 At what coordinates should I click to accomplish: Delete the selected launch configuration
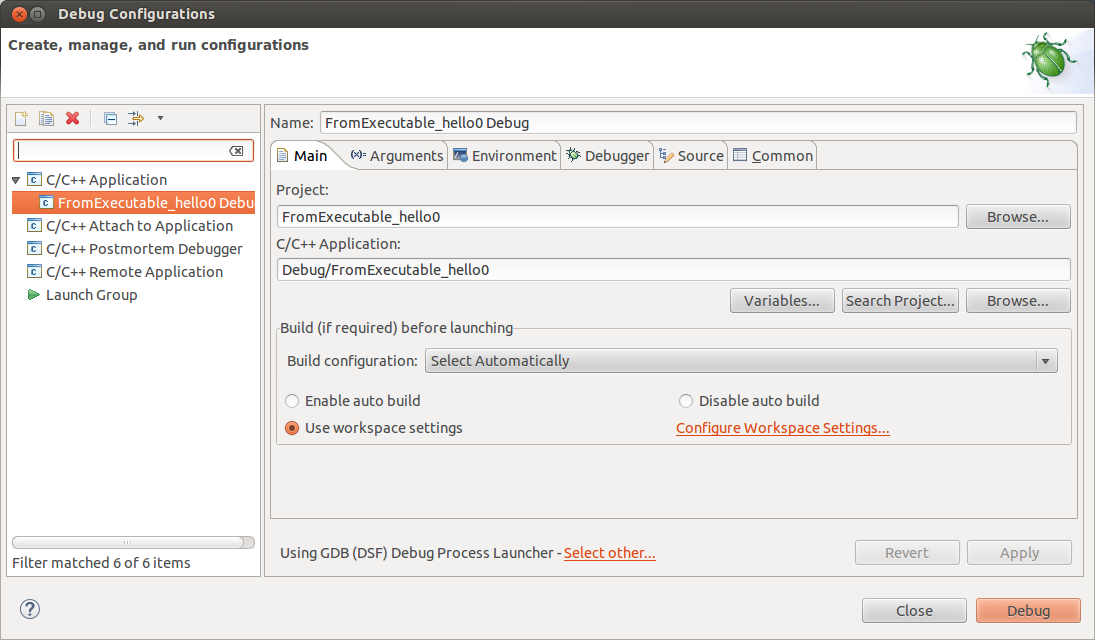point(72,118)
